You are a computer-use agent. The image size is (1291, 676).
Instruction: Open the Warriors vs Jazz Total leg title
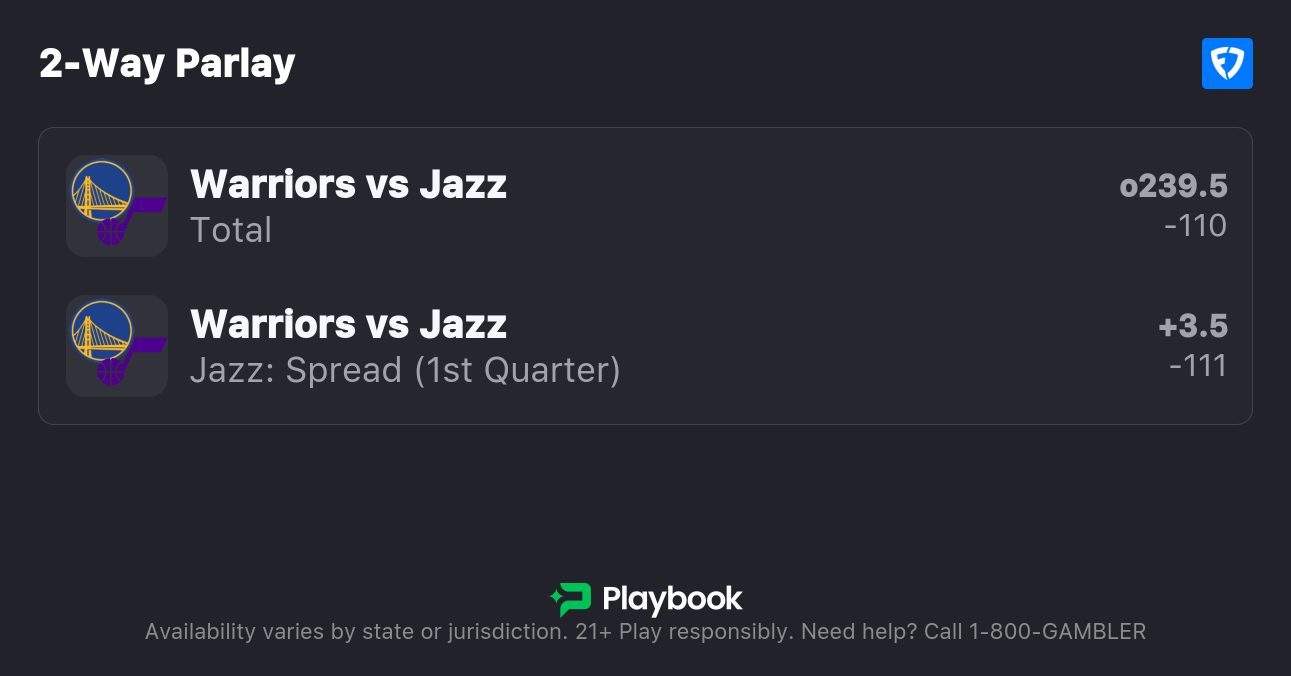(x=348, y=184)
